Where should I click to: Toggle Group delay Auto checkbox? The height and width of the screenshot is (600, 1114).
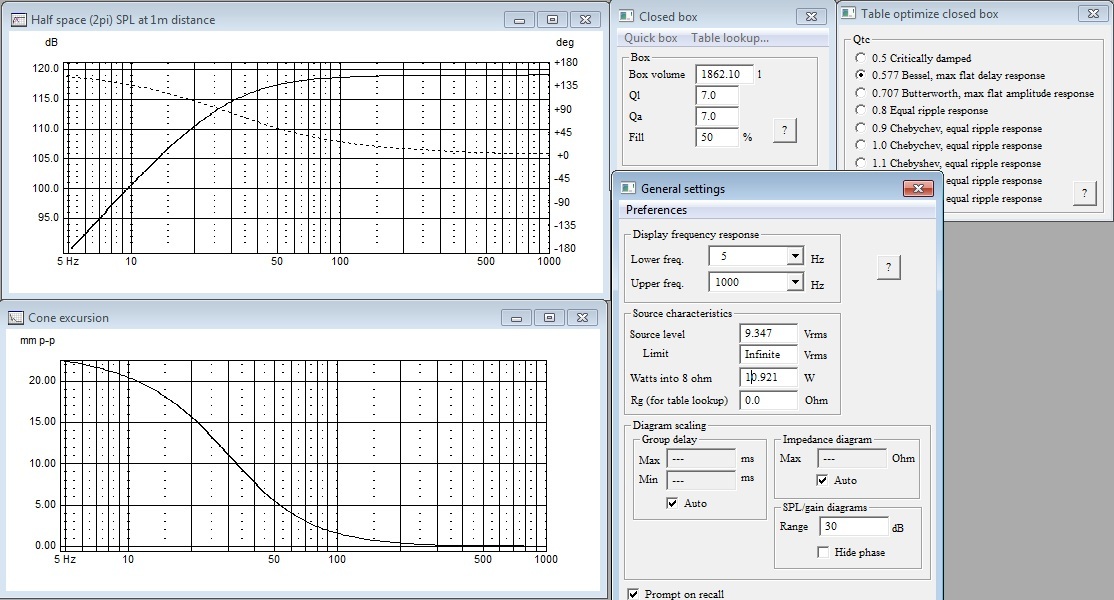coord(672,503)
